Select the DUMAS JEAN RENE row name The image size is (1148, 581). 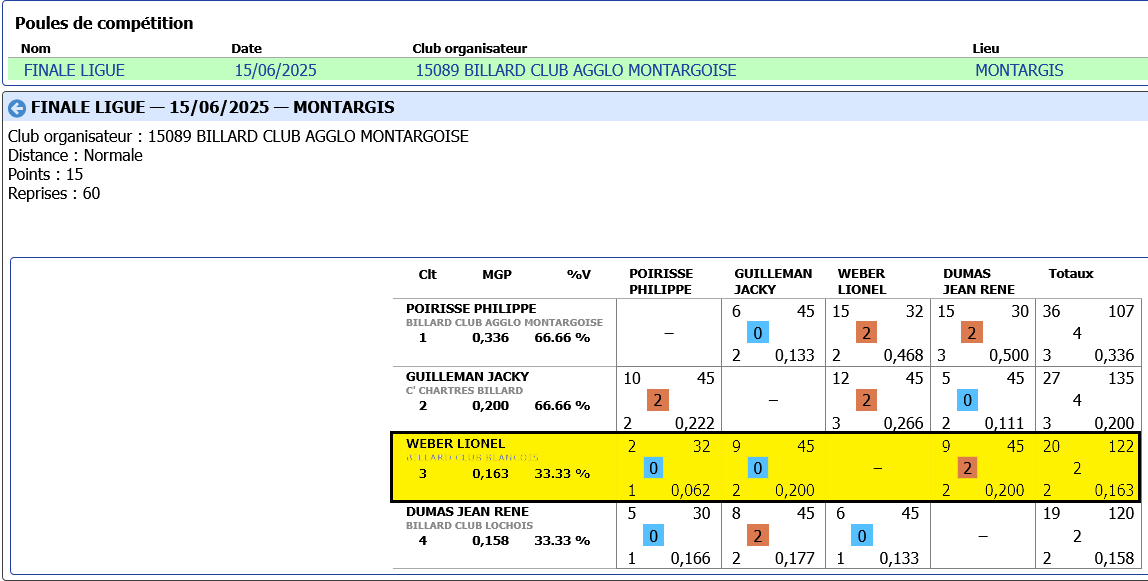[467, 511]
